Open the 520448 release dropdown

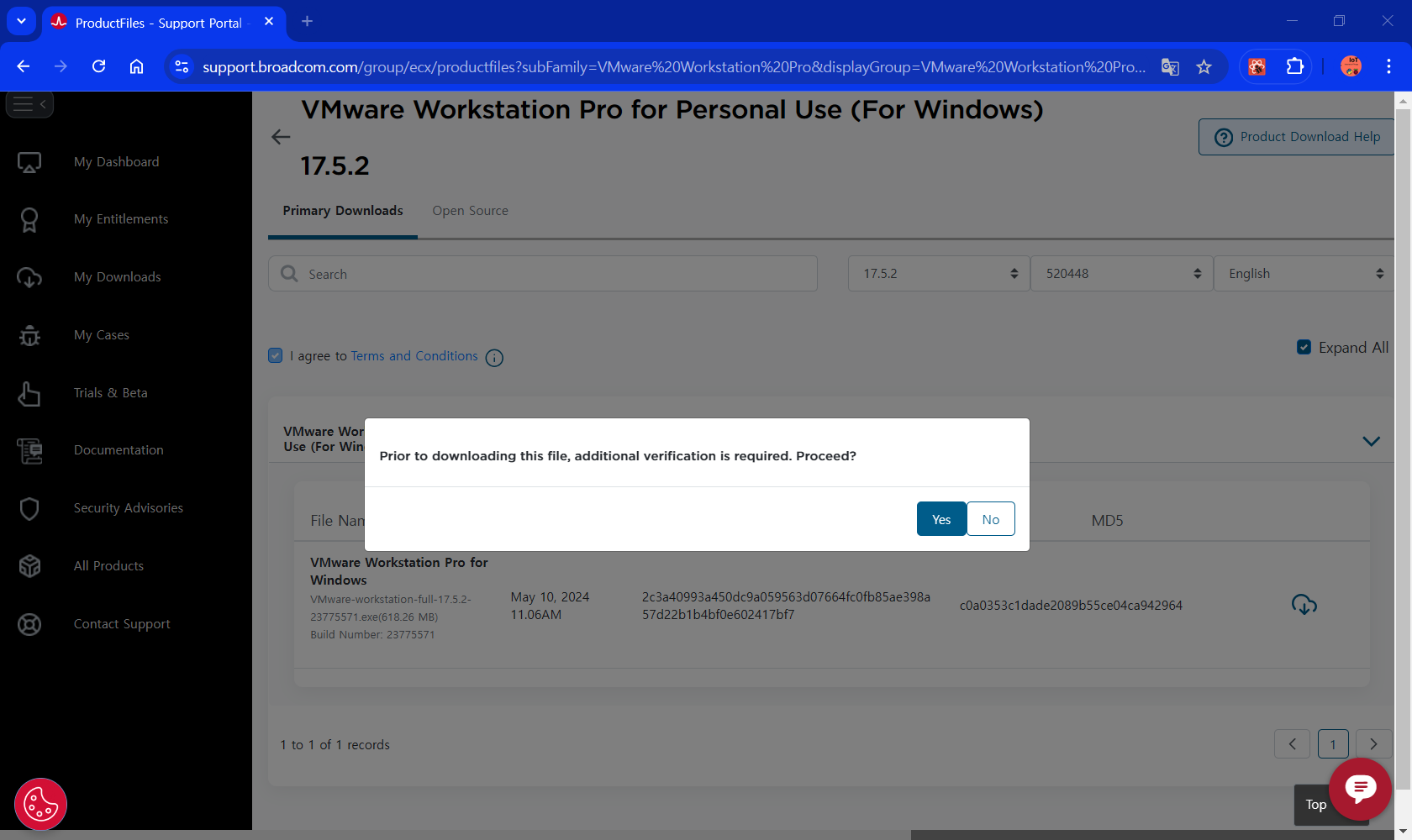click(1122, 274)
